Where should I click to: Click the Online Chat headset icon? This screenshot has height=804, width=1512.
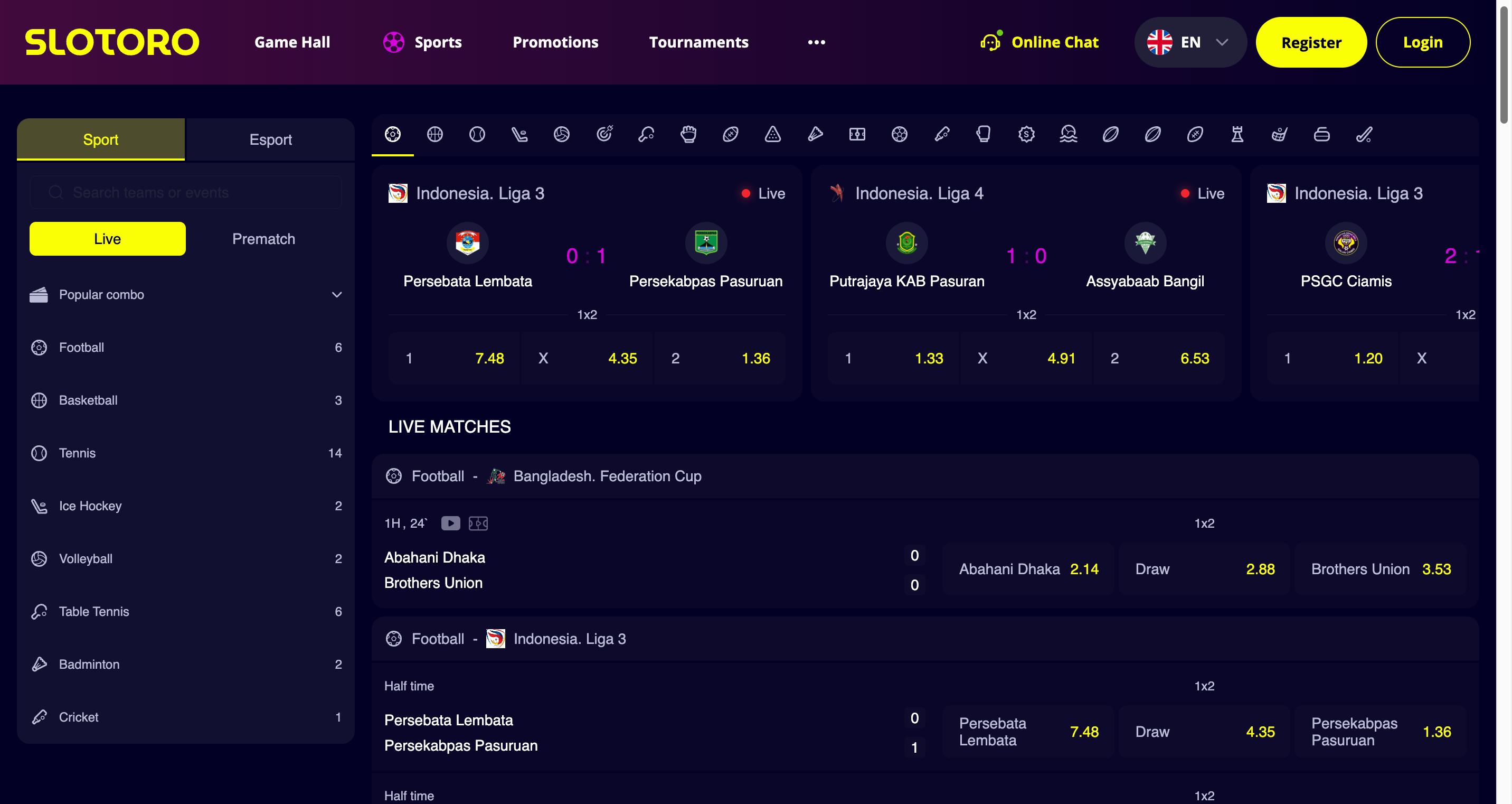click(990, 42)
